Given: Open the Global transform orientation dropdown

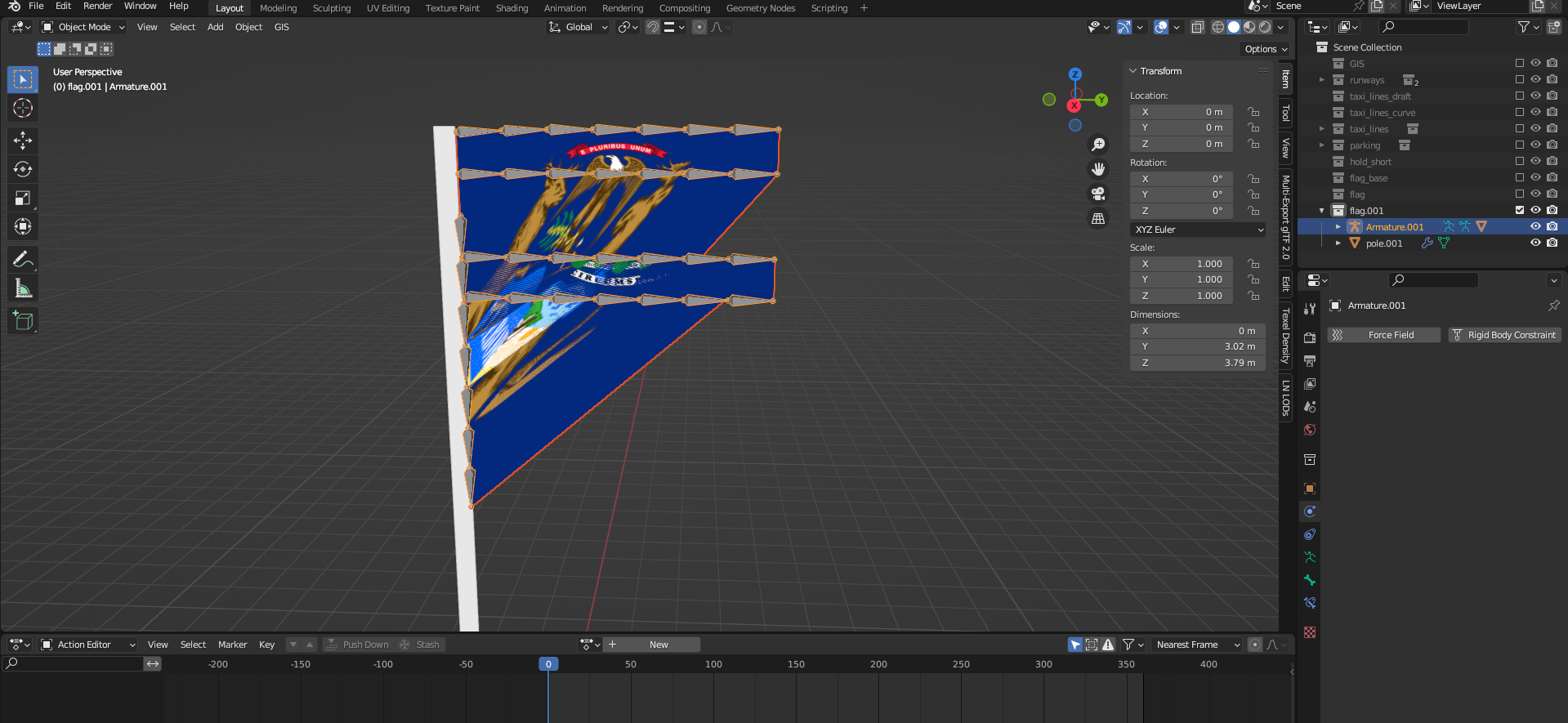Looking at the screenshot, I should (x=579, y=27).
